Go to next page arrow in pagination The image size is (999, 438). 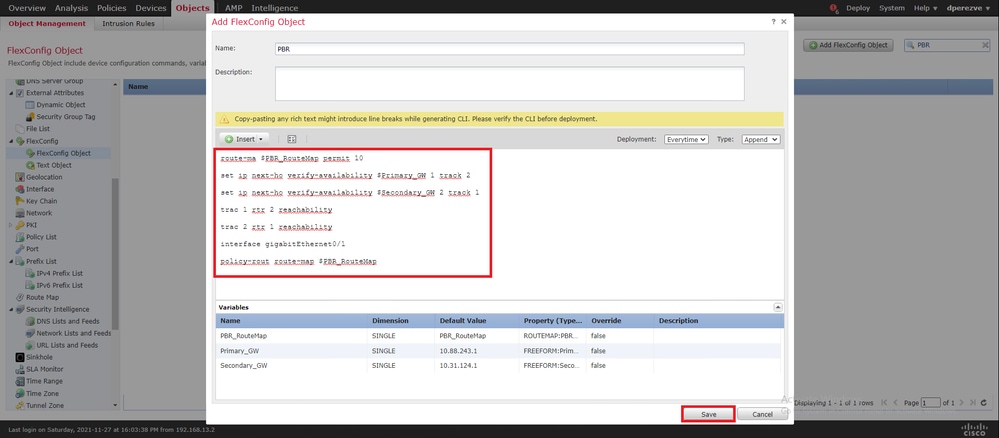(961, 403)
